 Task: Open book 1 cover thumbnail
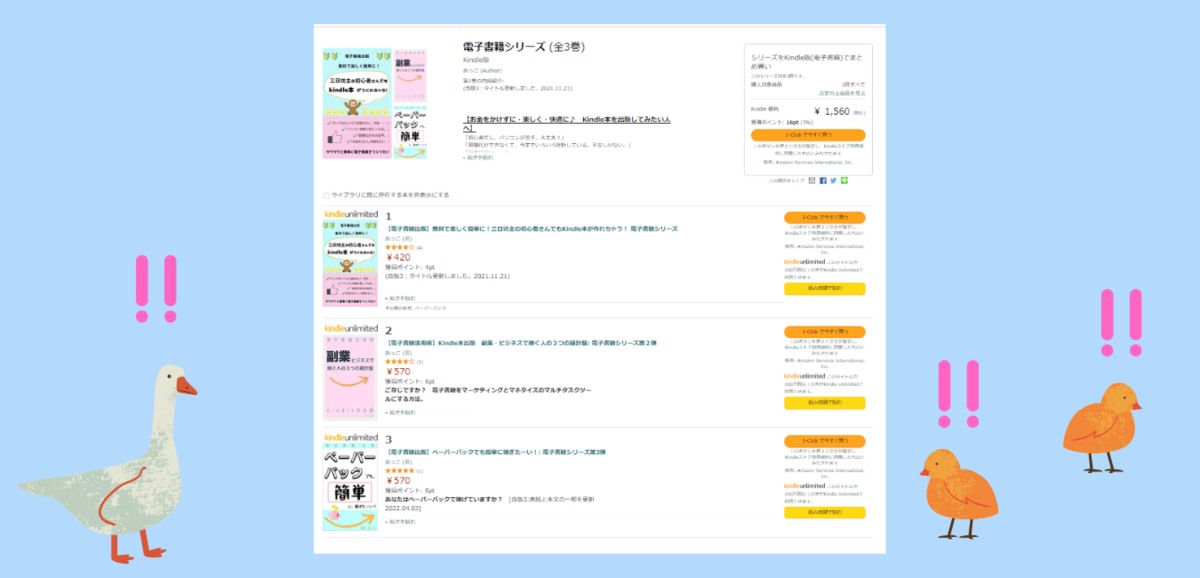350,262
